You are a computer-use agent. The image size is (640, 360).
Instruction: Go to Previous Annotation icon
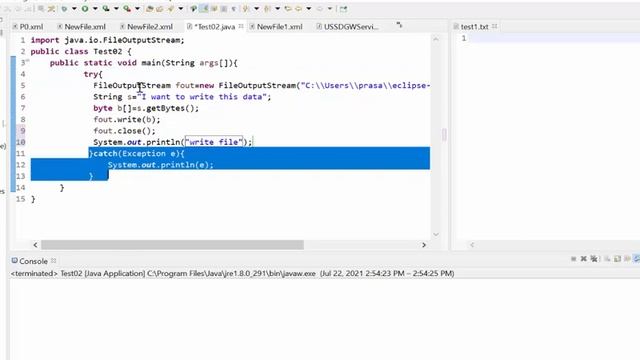click(x=267, y=9)
